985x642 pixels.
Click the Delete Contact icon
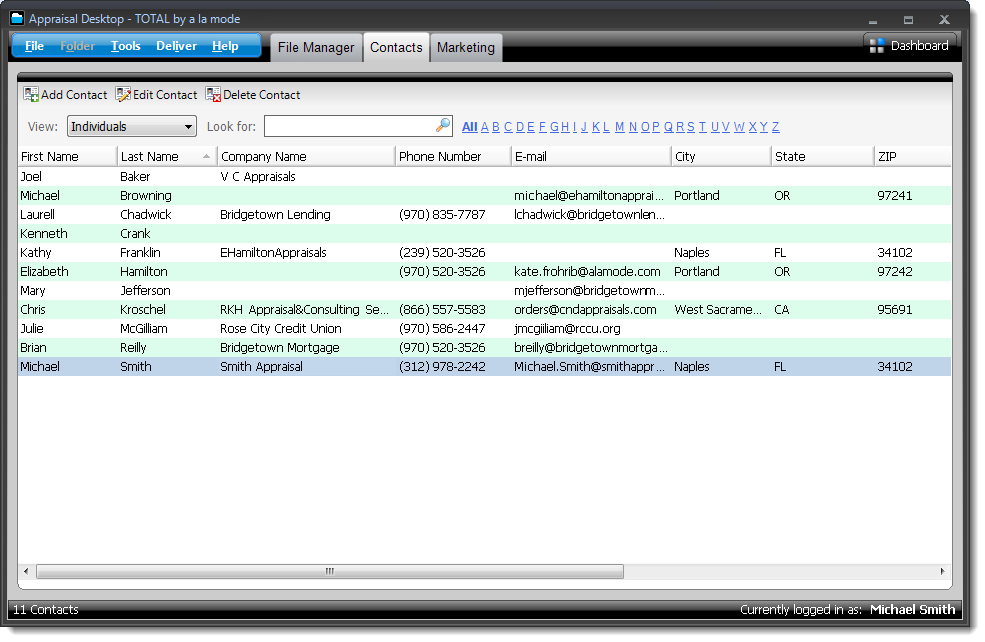click(213, 94)
